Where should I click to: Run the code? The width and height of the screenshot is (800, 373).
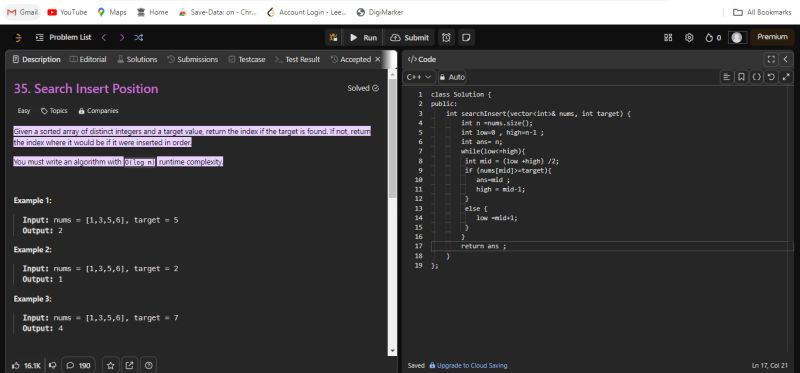(363, 38)
